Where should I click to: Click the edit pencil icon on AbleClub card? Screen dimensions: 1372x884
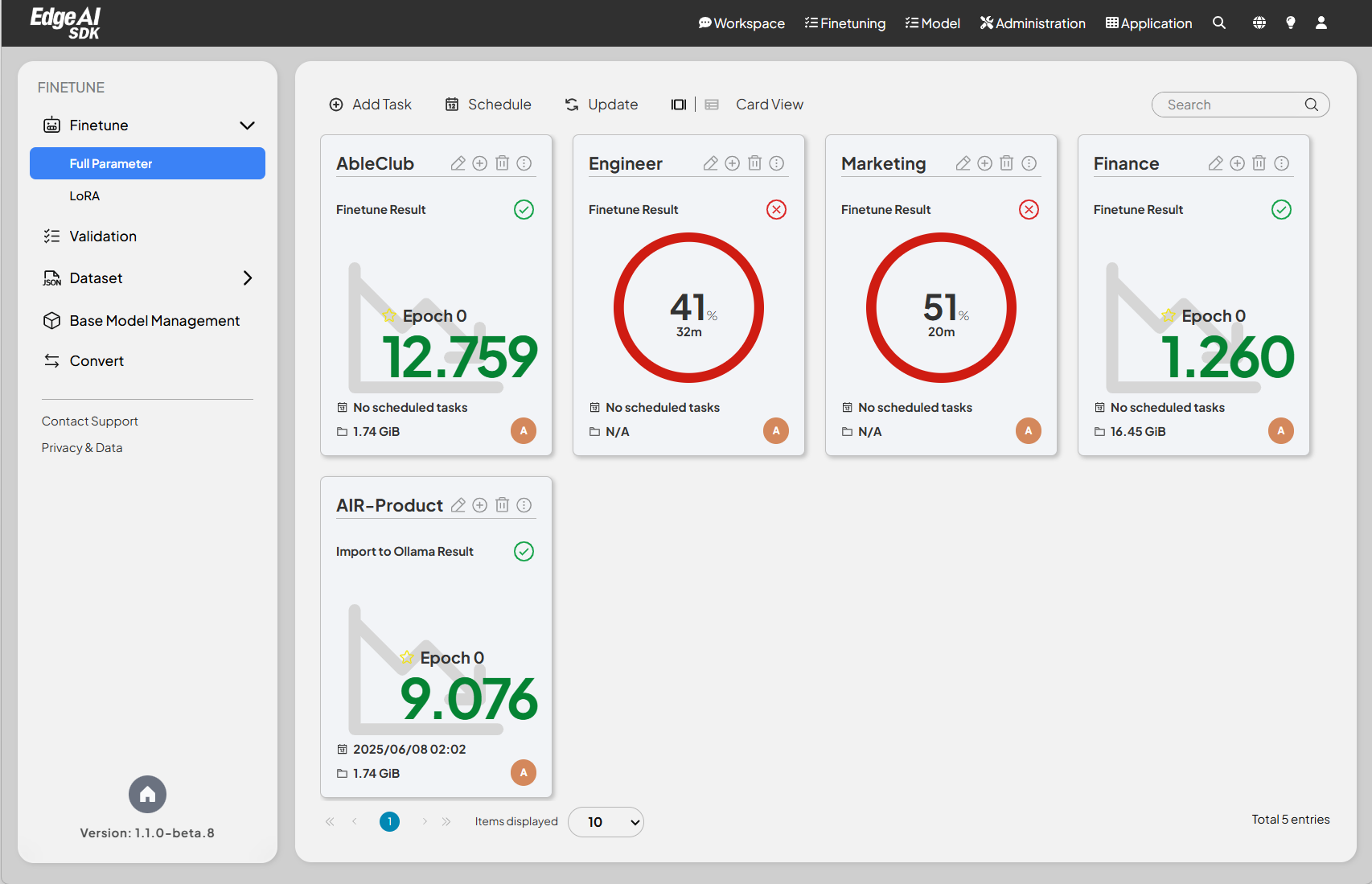(x=458, y=163)
